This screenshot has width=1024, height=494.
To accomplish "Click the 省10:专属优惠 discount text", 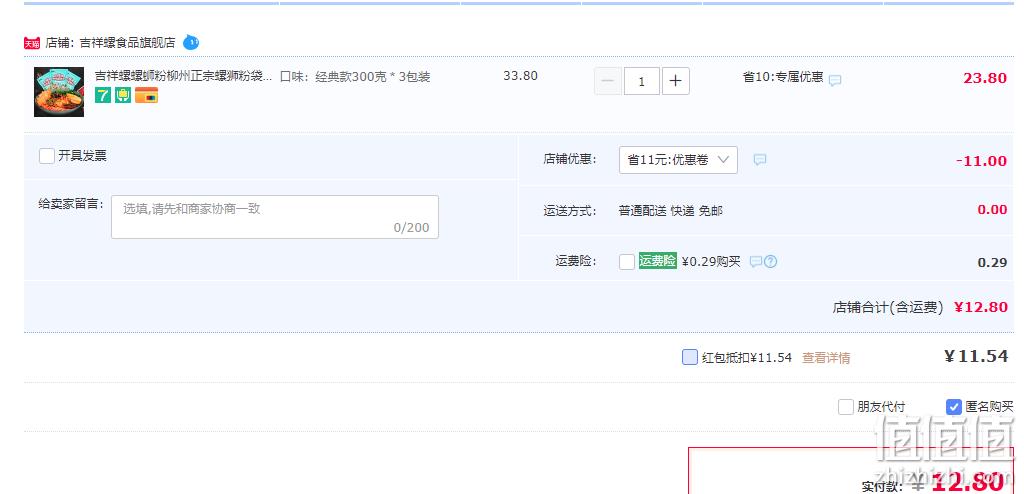I will pyautogui.click(x=783, y=76).
